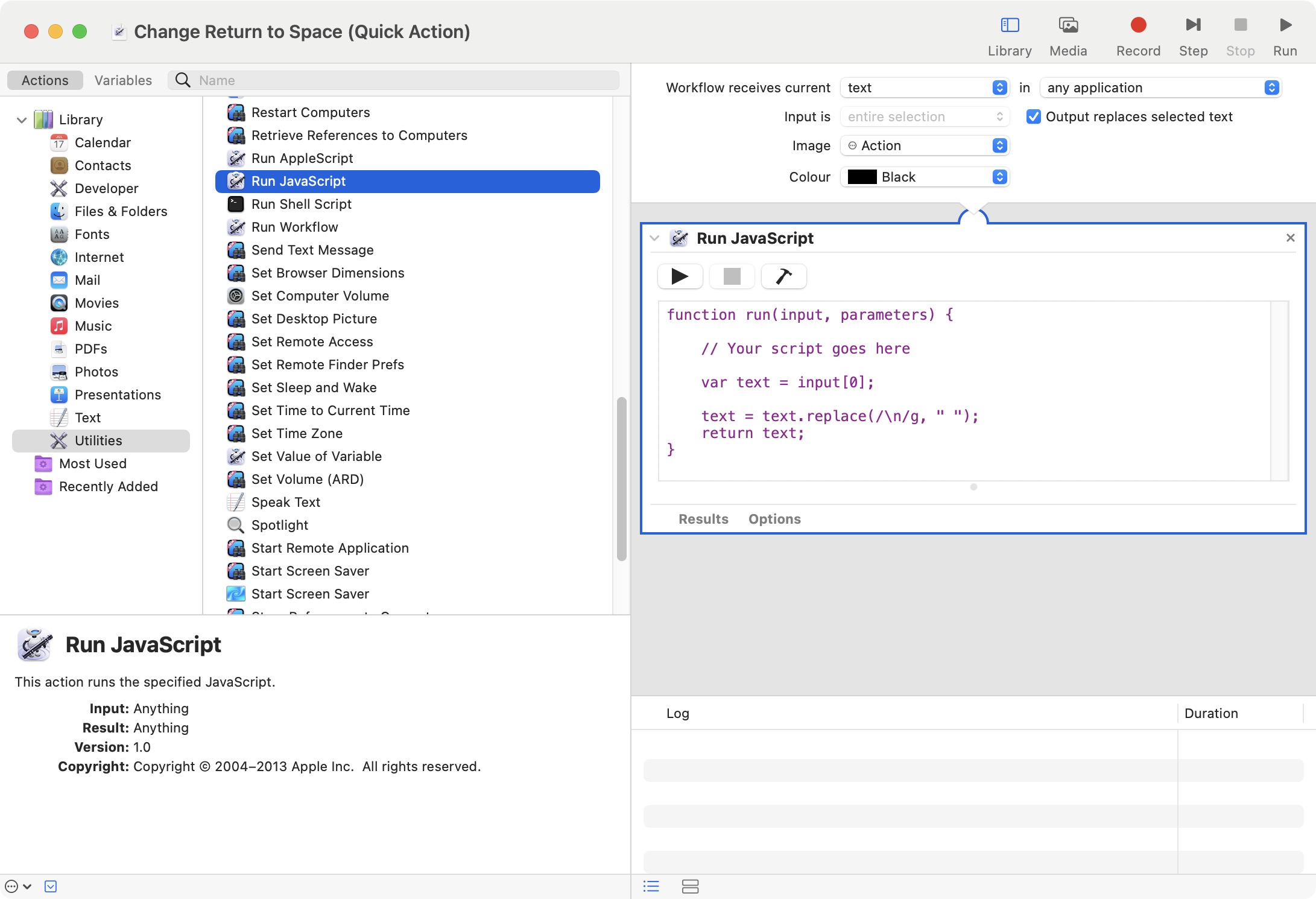Click the Stop button in JavaScript panel
The width and height of the screenshot is (1316, 899).
731,276
